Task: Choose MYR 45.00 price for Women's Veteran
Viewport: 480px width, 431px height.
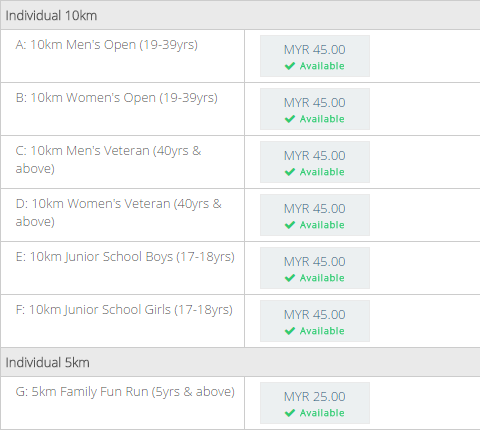Action: 315,215
